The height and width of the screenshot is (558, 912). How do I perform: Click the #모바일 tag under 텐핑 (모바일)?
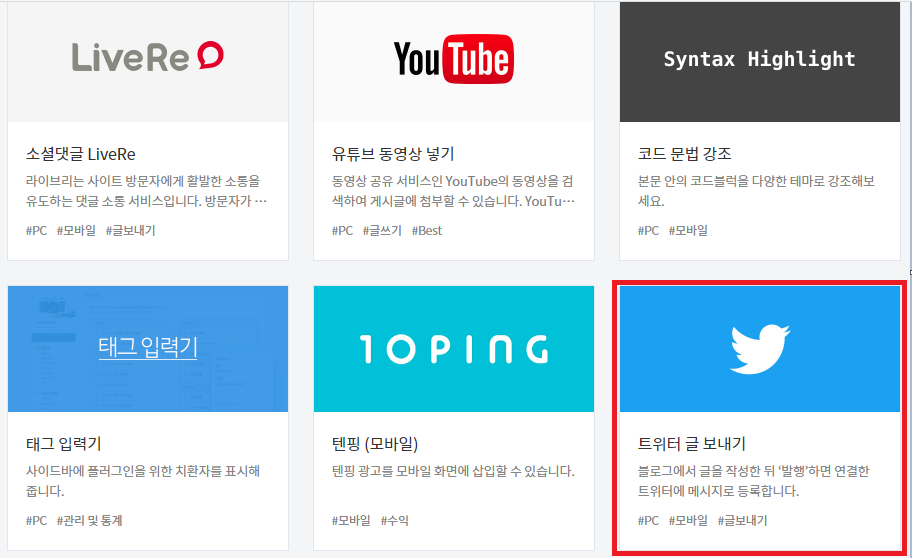point(351,520)
